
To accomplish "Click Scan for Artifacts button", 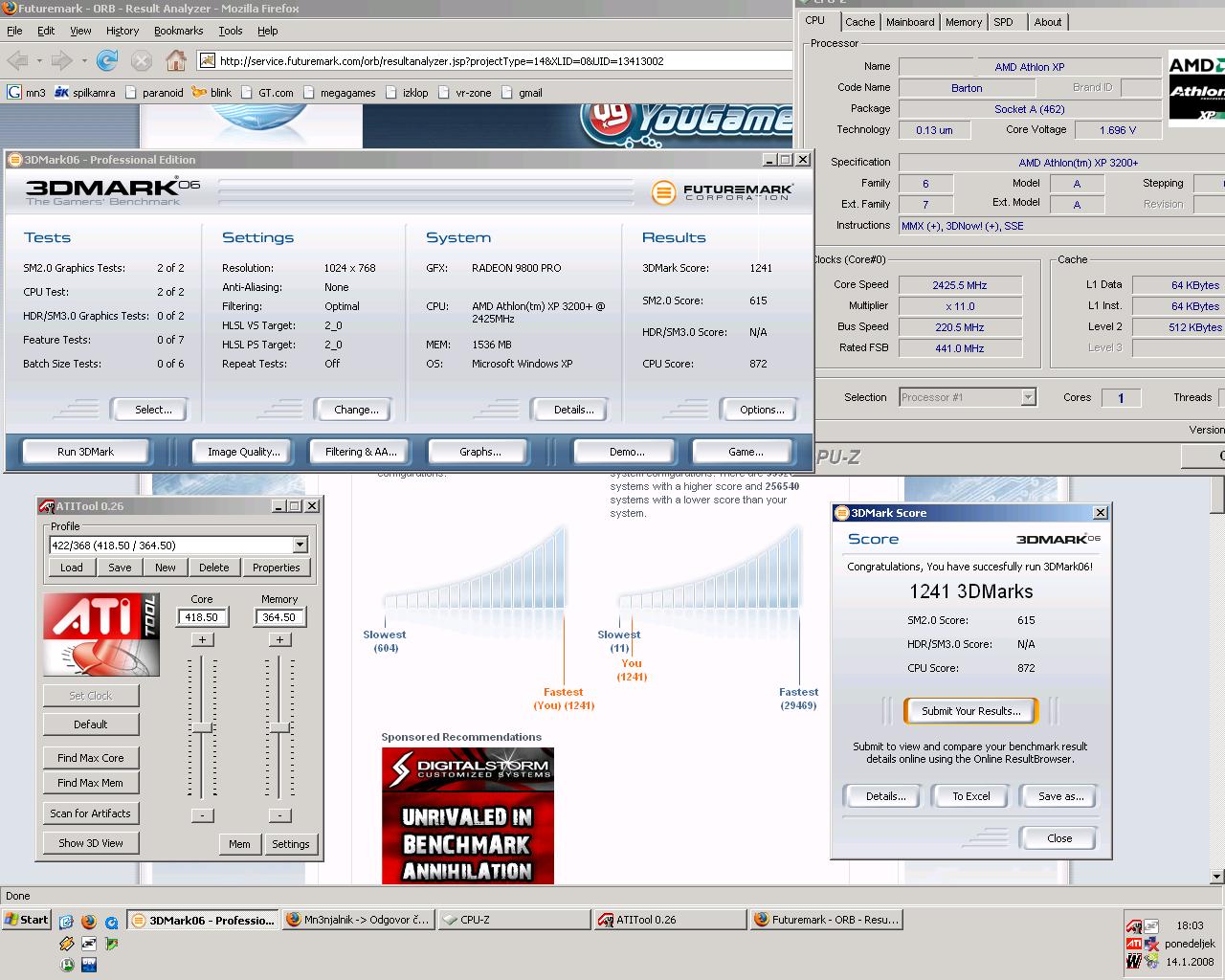I will tap(91, 813).
